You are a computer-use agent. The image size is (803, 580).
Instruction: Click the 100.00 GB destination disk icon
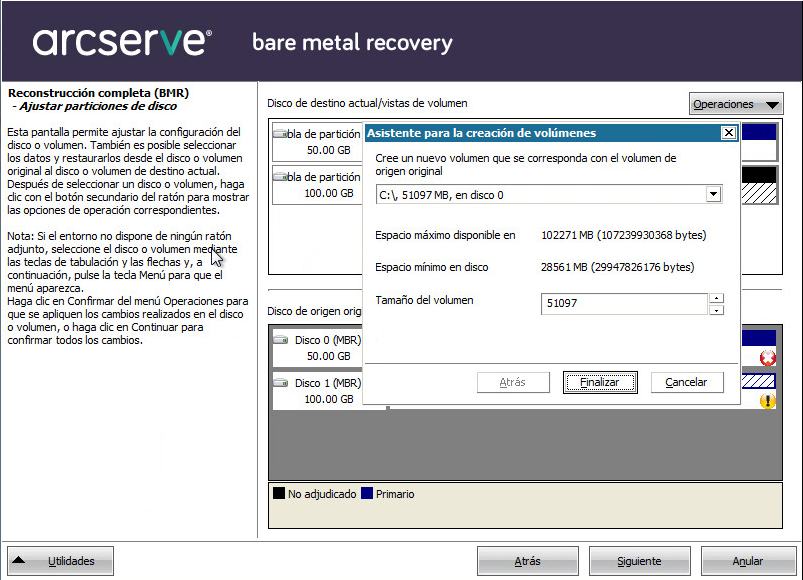click(280, 177)
